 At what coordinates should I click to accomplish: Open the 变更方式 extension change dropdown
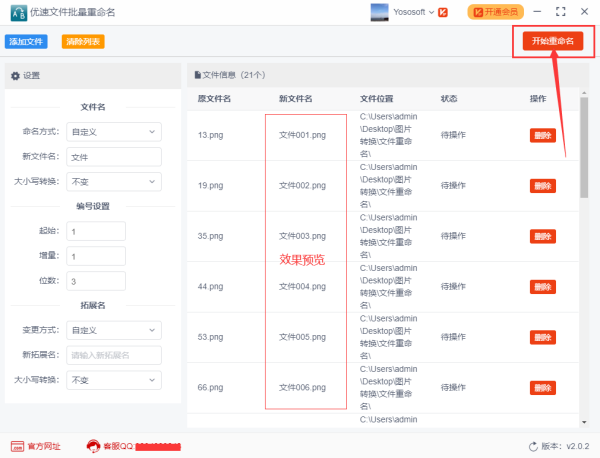pos(113,330)
